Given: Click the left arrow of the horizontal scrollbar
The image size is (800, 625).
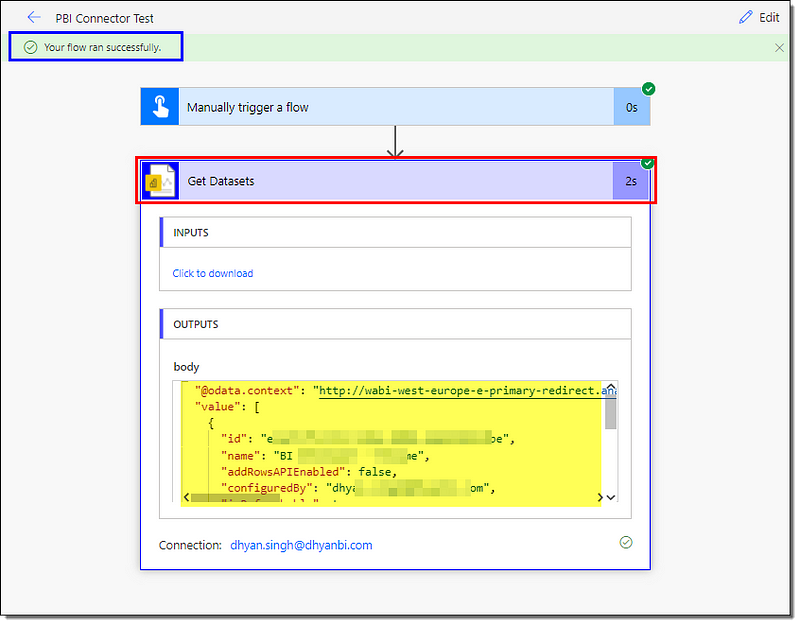Looking at the screenshot, I should point(186,497).
